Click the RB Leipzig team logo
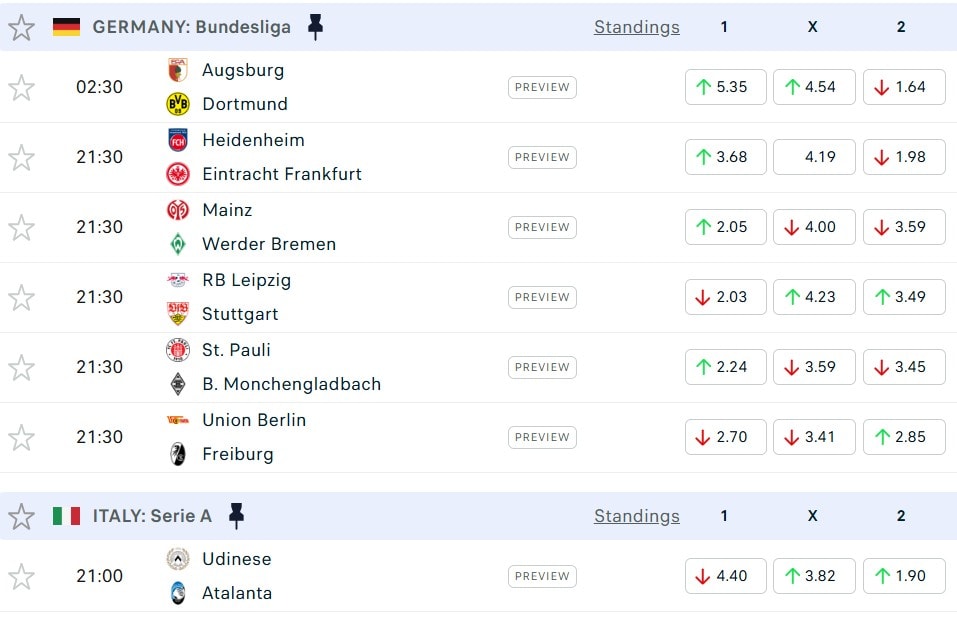Image resolution: width=957 pixels, height=618 pixels. pyautogui.click(x=178, y=280)
